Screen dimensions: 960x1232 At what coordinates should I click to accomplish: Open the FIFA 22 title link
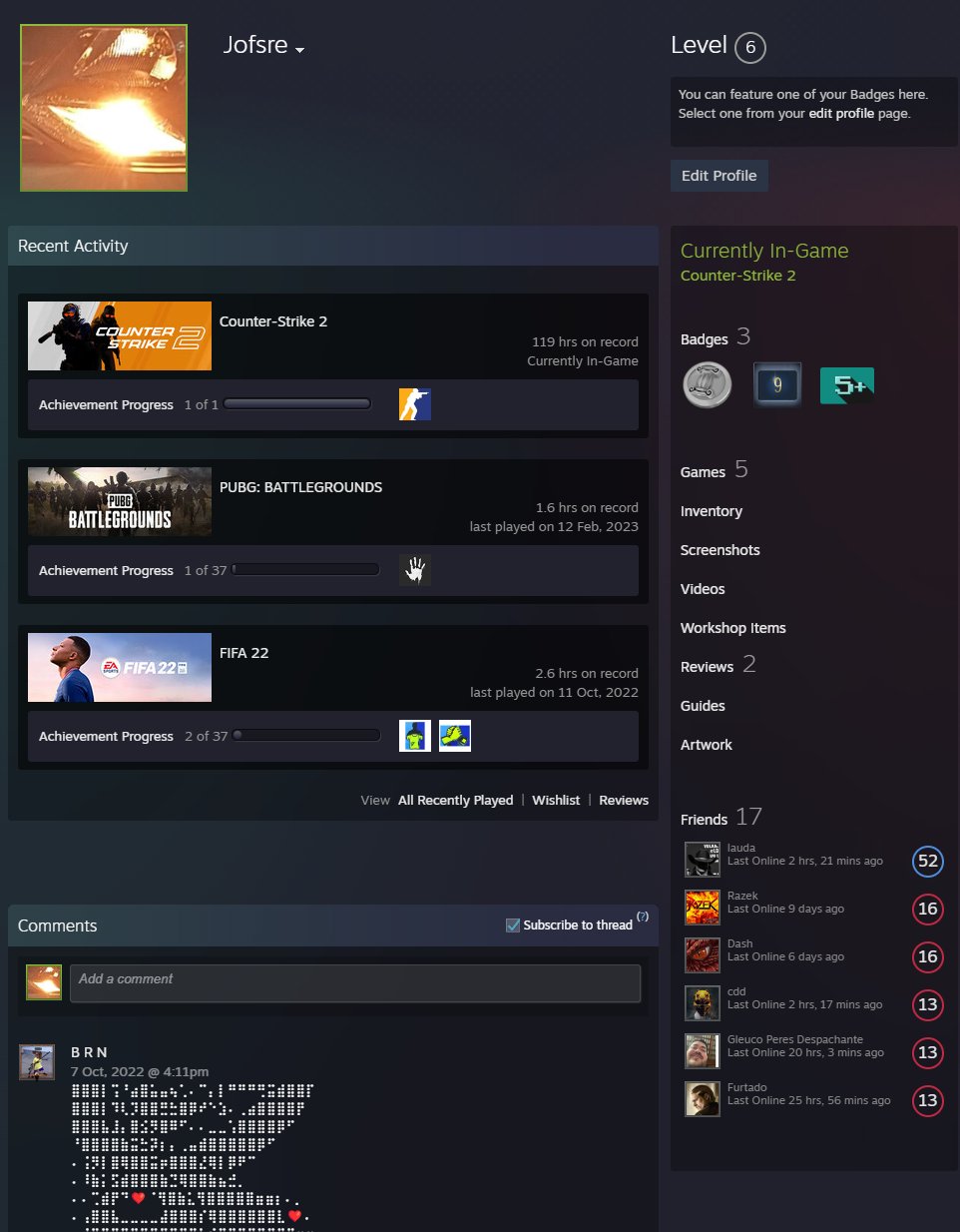point(243,653)
